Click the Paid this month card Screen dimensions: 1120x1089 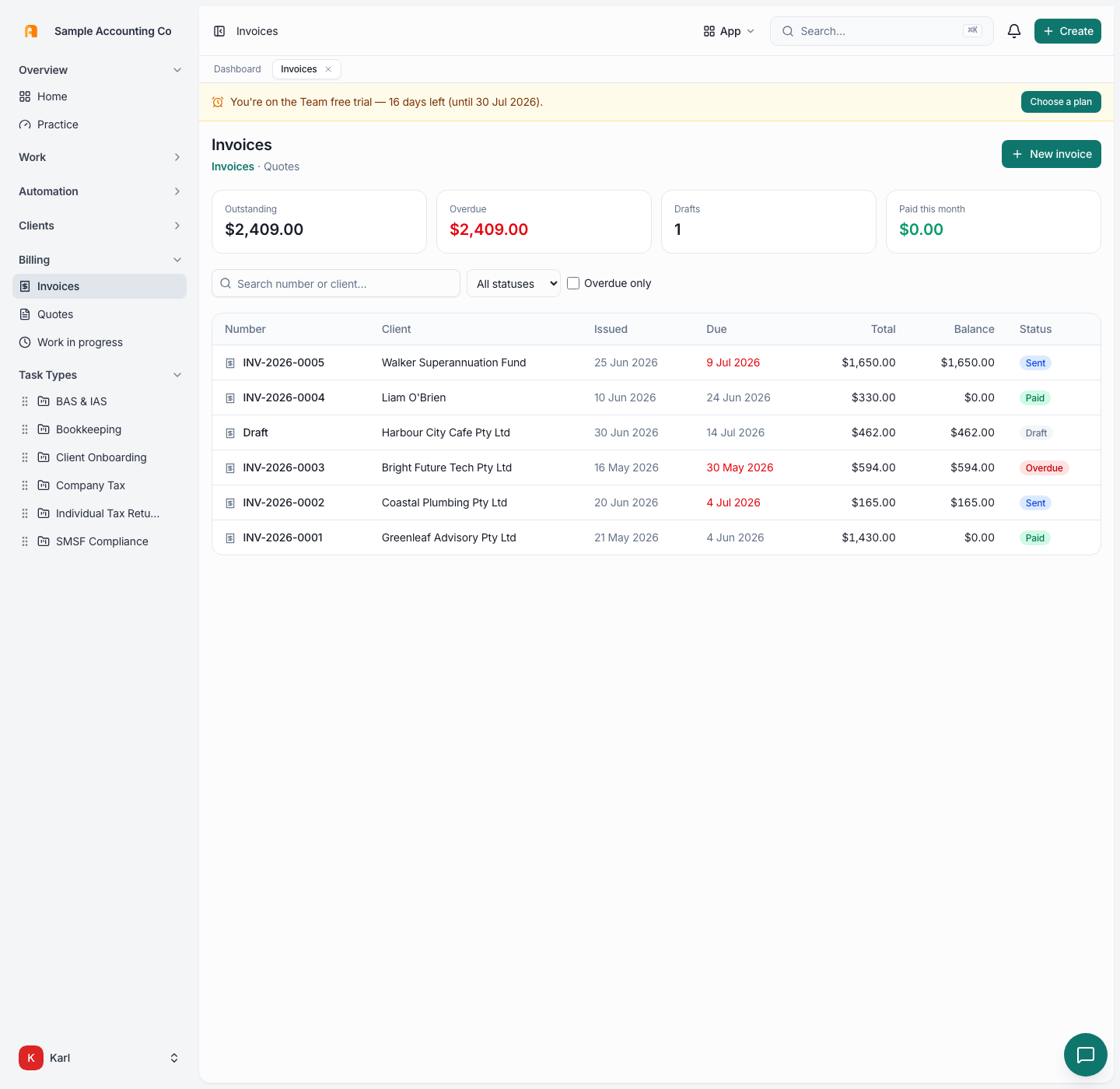pyautogui.click(x=993, y=222)
